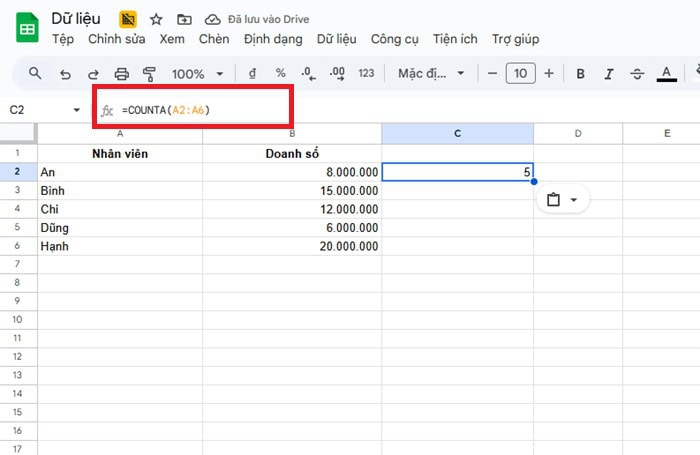
Task: Select the cell containing Hạnh
Action: (120, 246)
